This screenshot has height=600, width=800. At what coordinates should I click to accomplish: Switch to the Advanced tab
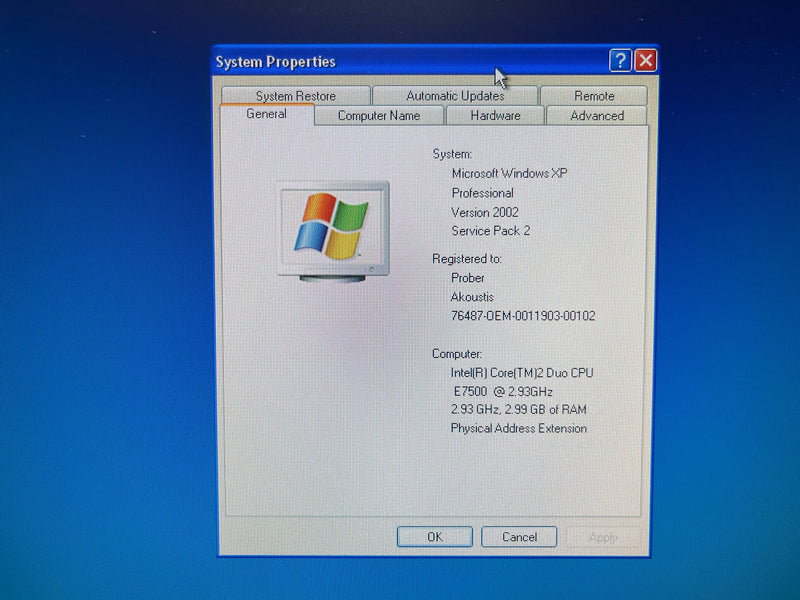(597, 116)
